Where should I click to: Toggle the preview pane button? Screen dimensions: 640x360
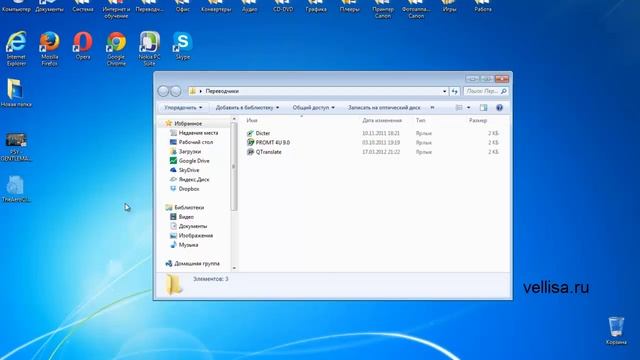pyautogui.click(x=484, y=108)
